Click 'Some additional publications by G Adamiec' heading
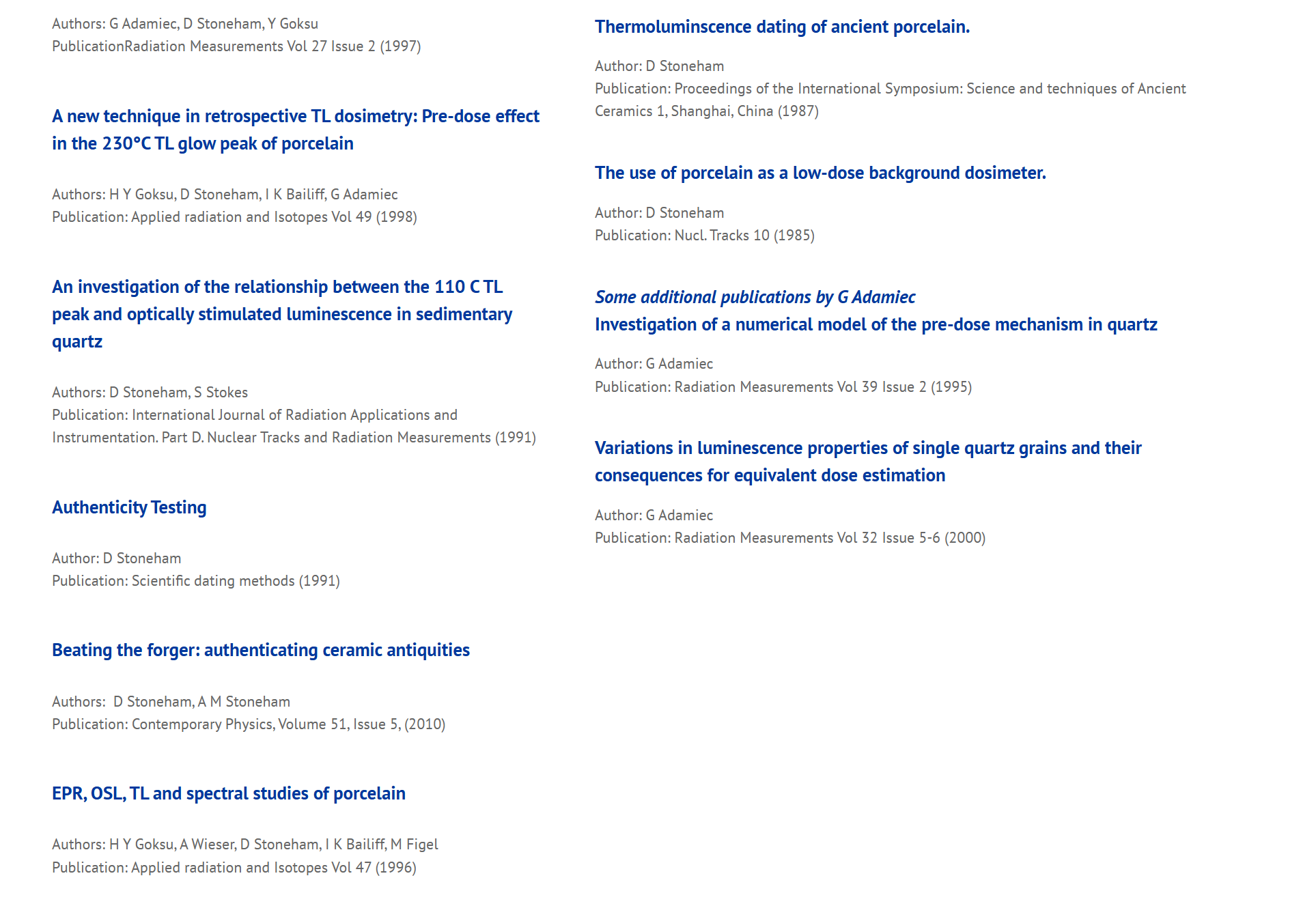This screenshot has height=906, width=1316. tap(755, 298)
